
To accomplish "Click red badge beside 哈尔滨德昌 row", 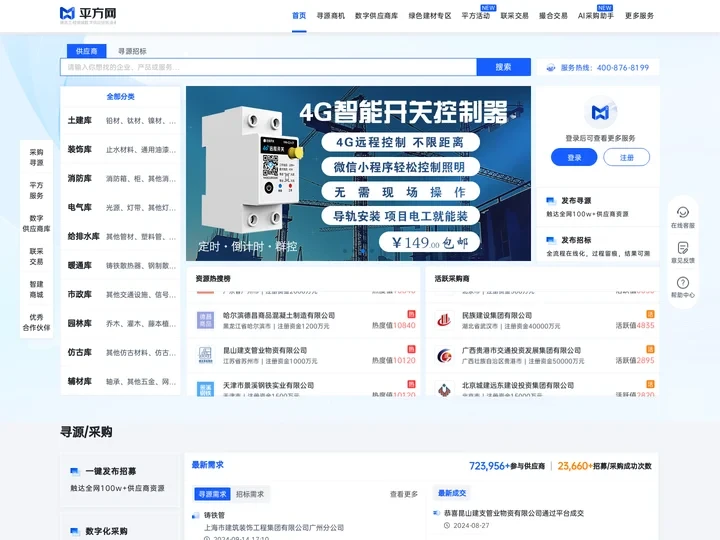I will pos(411,314).
